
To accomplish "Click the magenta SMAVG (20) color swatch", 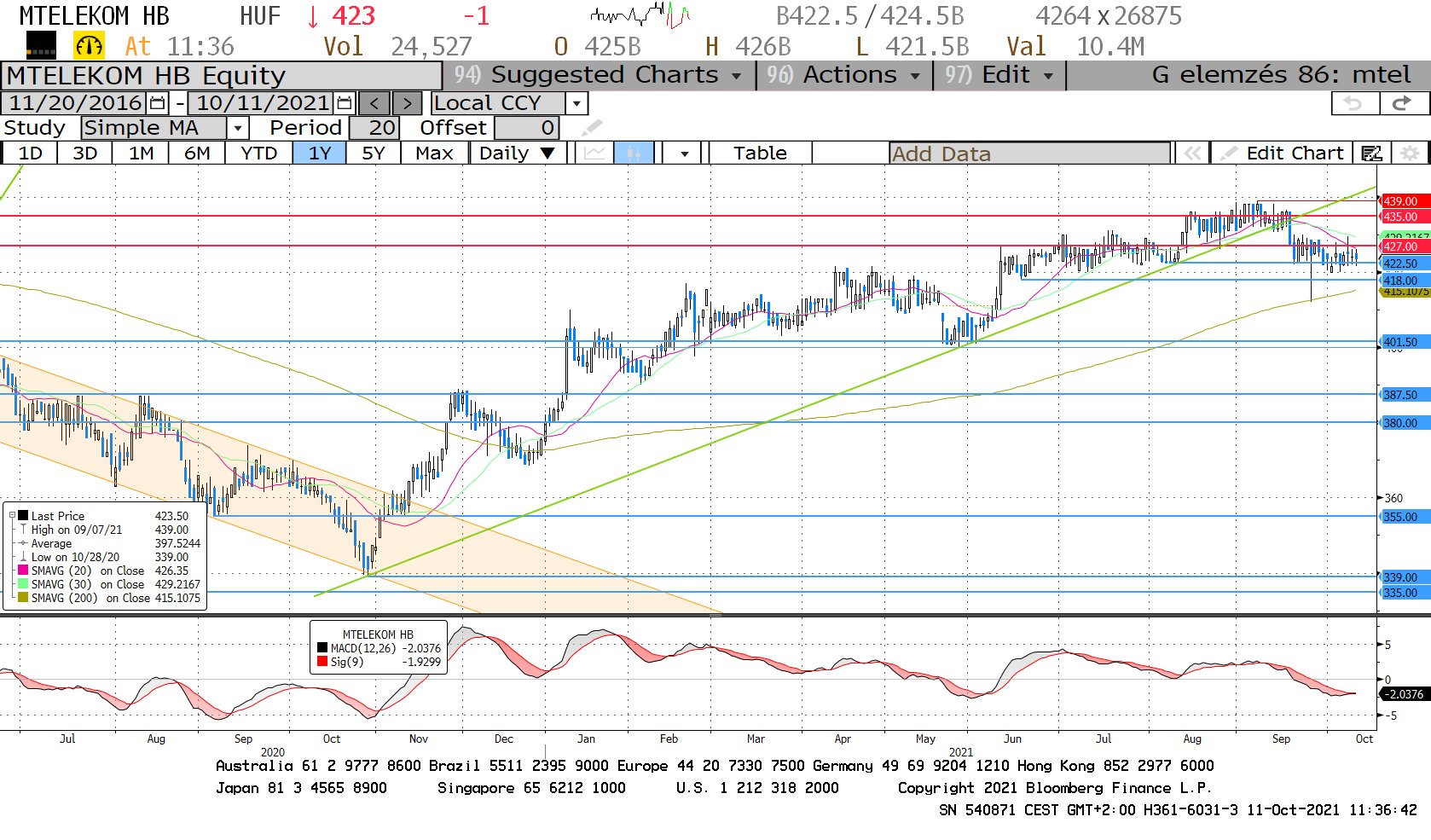I will pyautogui.click(x=23, y=571).
